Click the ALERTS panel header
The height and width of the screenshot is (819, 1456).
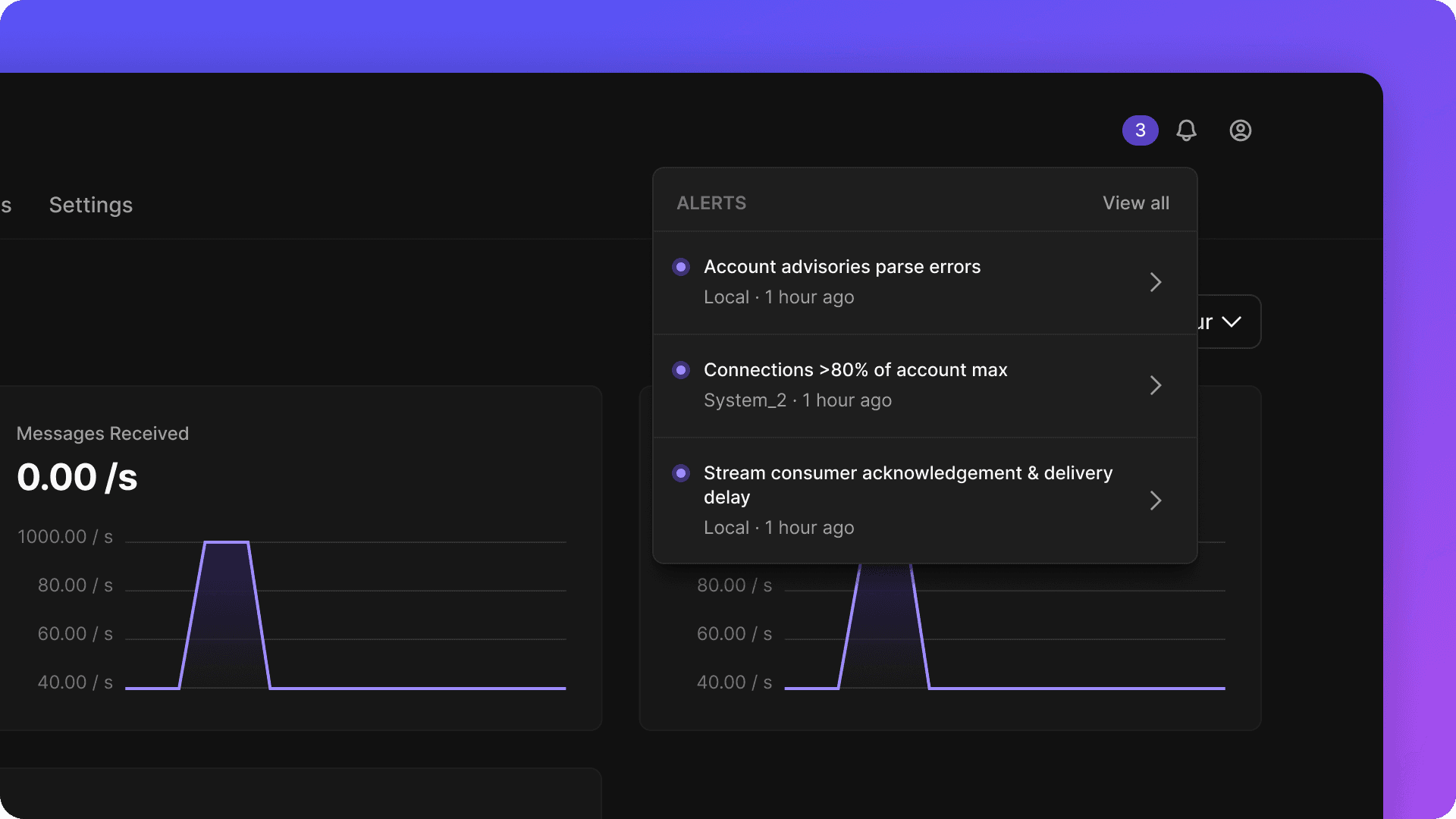point(711,203)
